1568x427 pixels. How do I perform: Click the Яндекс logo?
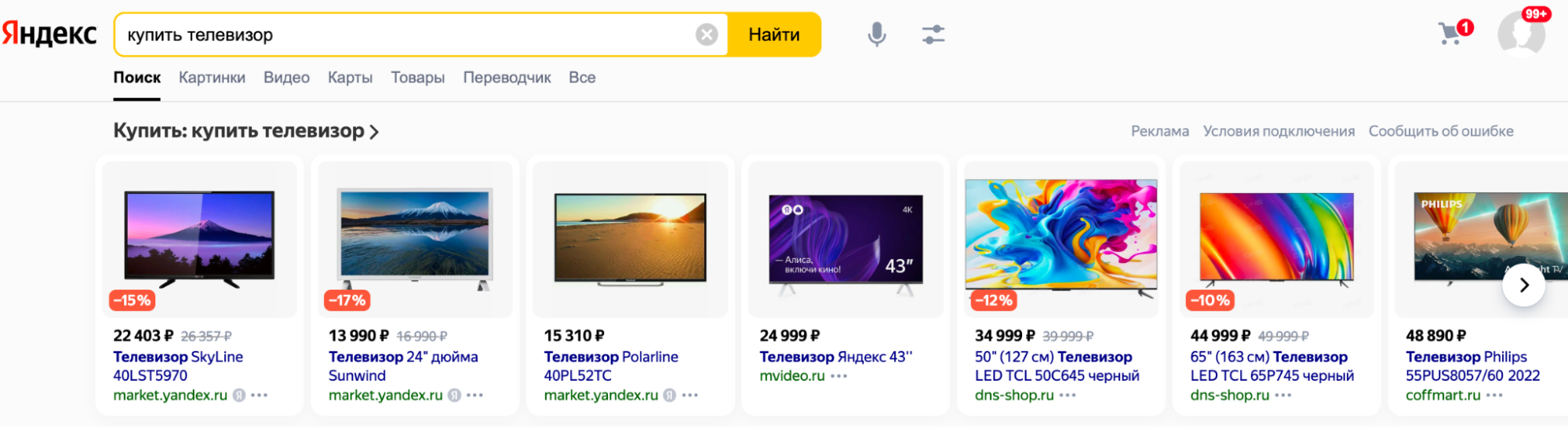point(49,35)
